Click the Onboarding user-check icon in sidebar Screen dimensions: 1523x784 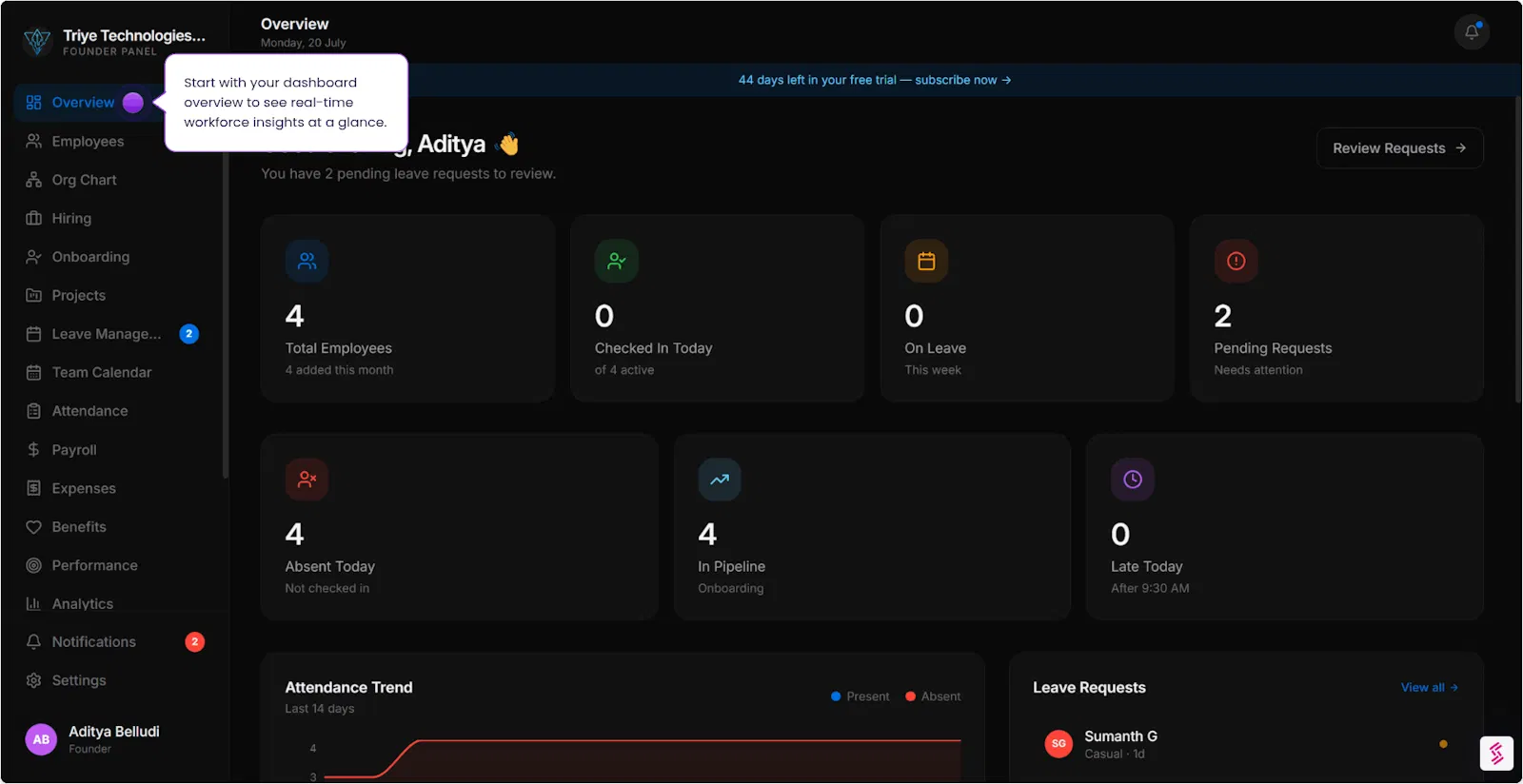pyautogui.click(x=34, y=257)
